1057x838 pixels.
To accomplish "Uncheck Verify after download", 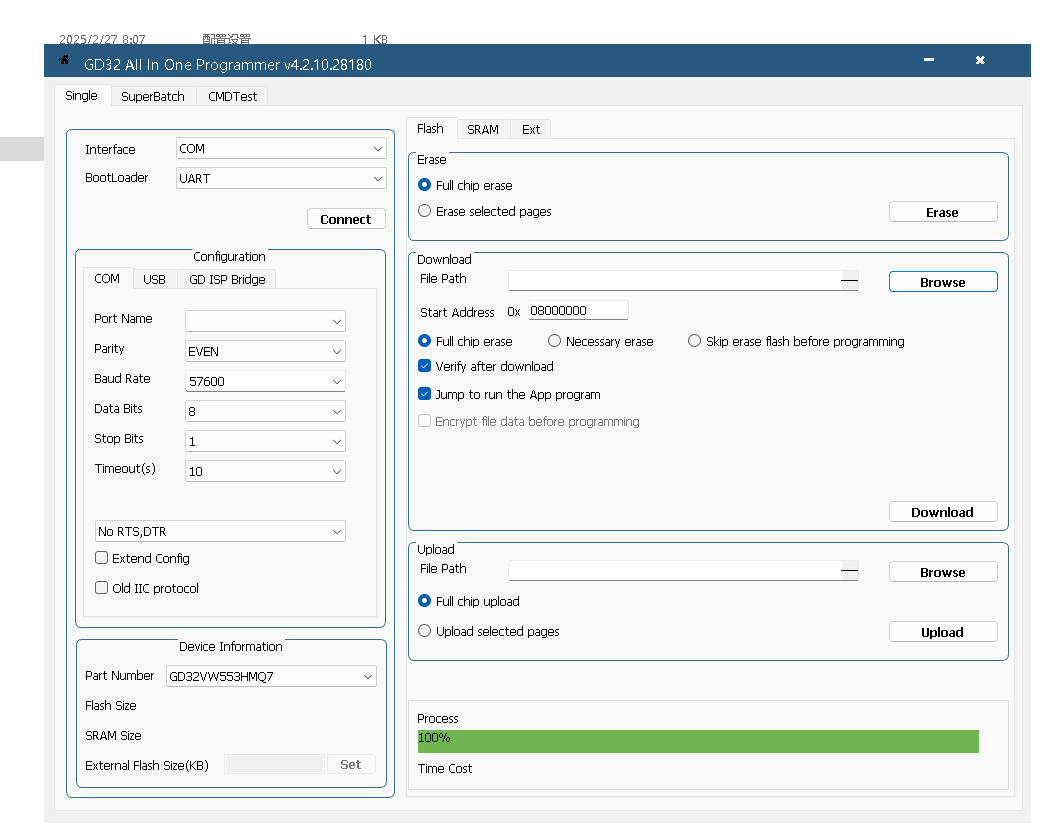I will click(425, 367).
